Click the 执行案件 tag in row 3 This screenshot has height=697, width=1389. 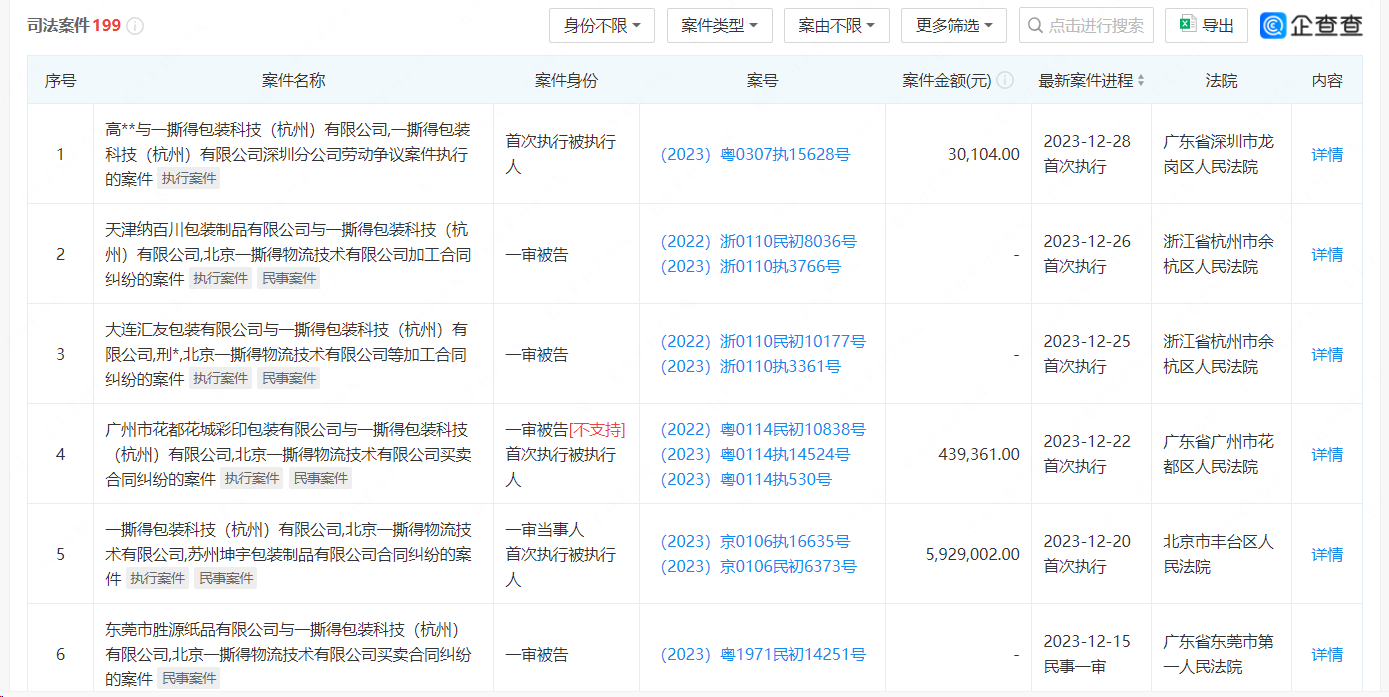click(x=220, y=379)
